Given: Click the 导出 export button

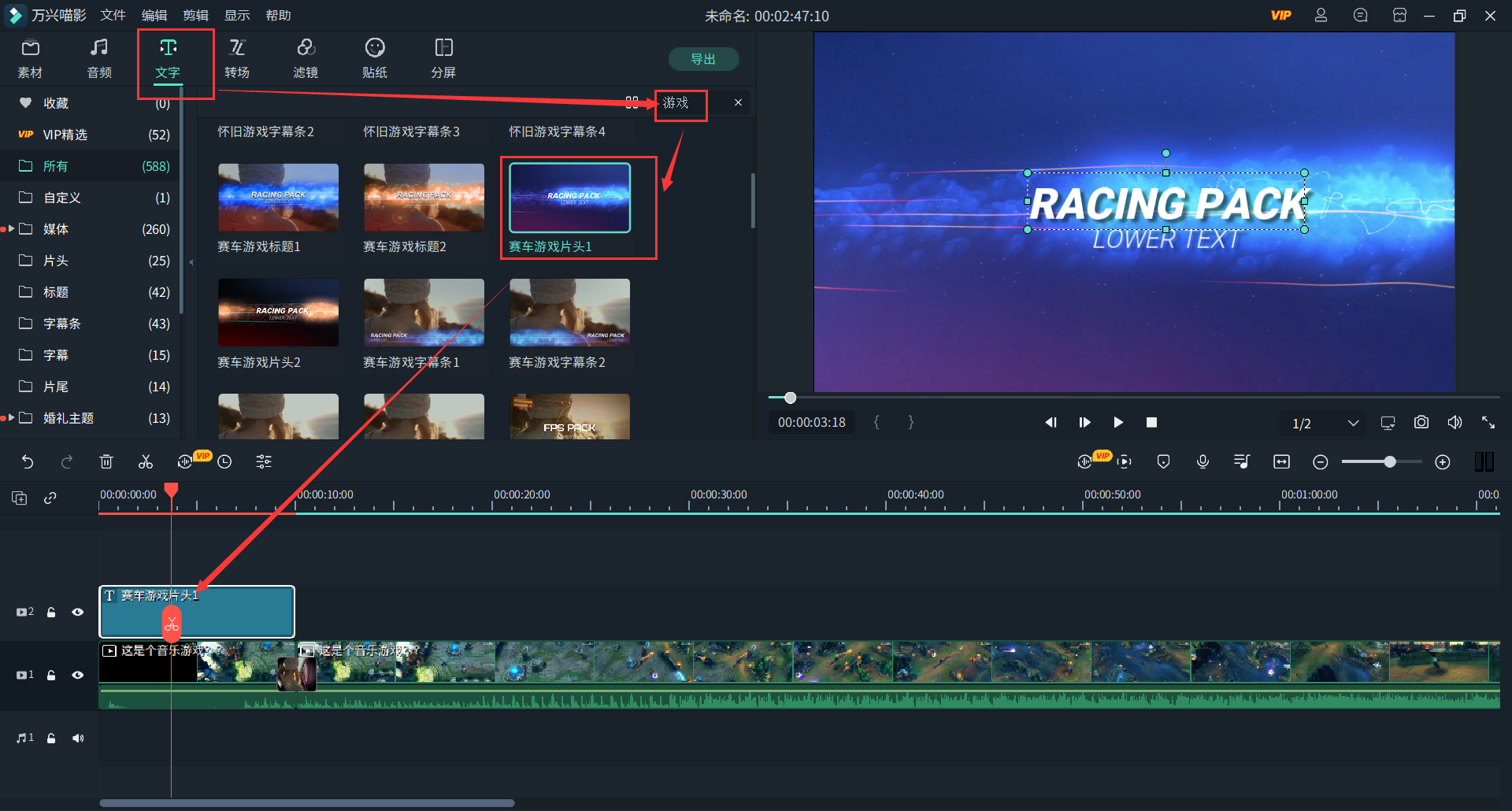Looking at the screenshot, I should click(x=703, y=59).
